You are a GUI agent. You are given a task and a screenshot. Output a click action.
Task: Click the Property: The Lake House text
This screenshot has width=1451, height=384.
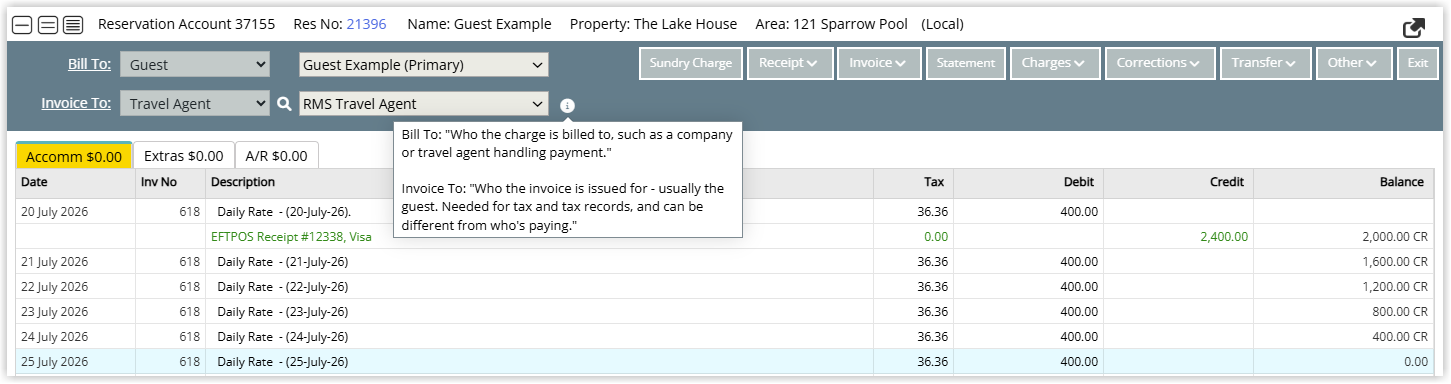tap(653, 24)
